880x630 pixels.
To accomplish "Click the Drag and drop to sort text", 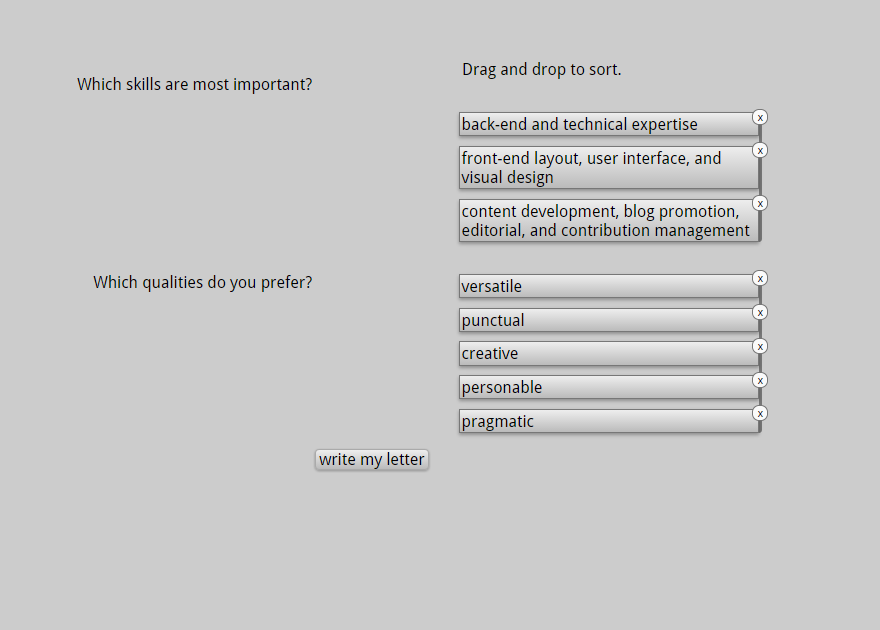I will coord(542,70).
